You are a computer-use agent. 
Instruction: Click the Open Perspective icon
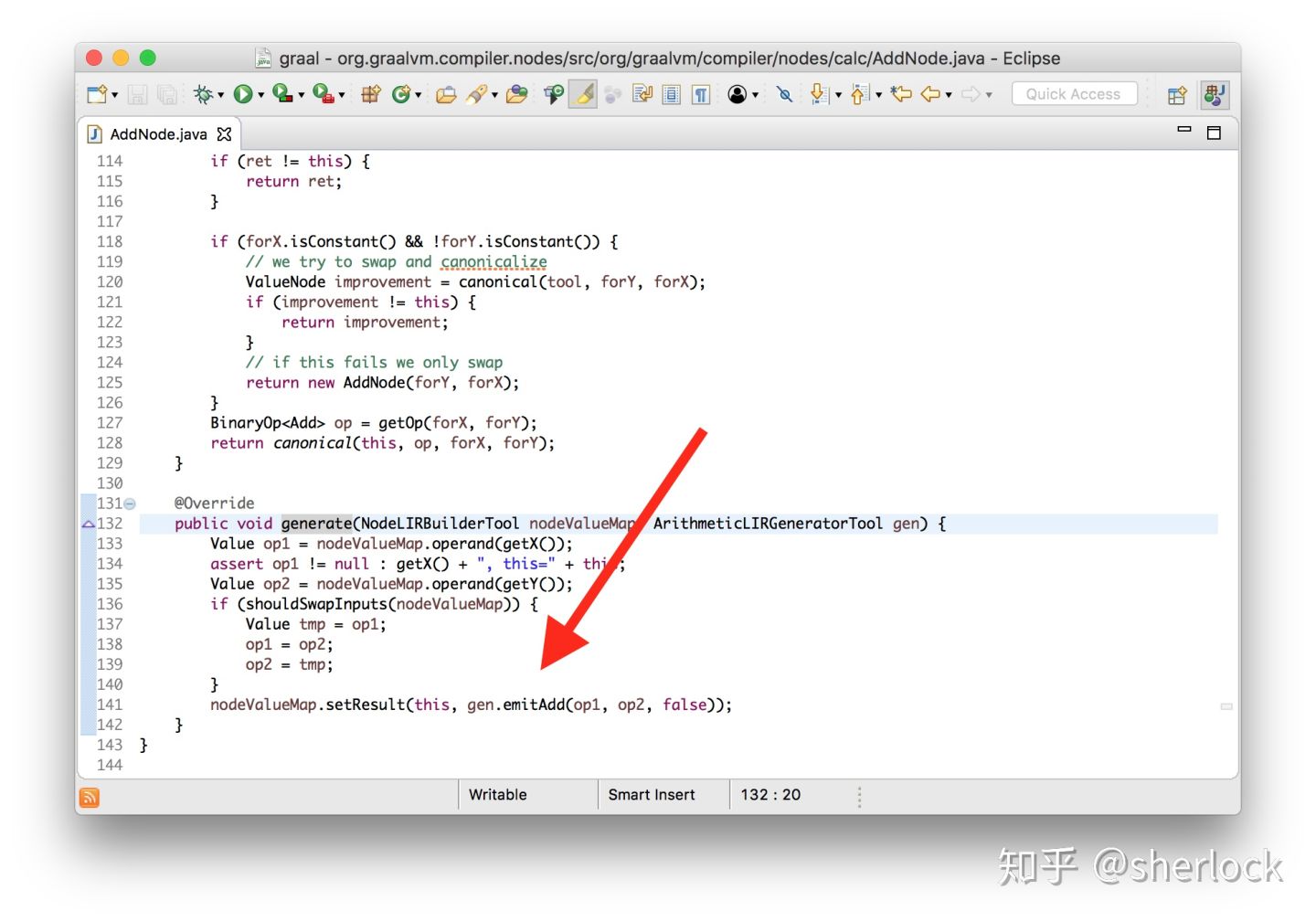coord(1177,95)
